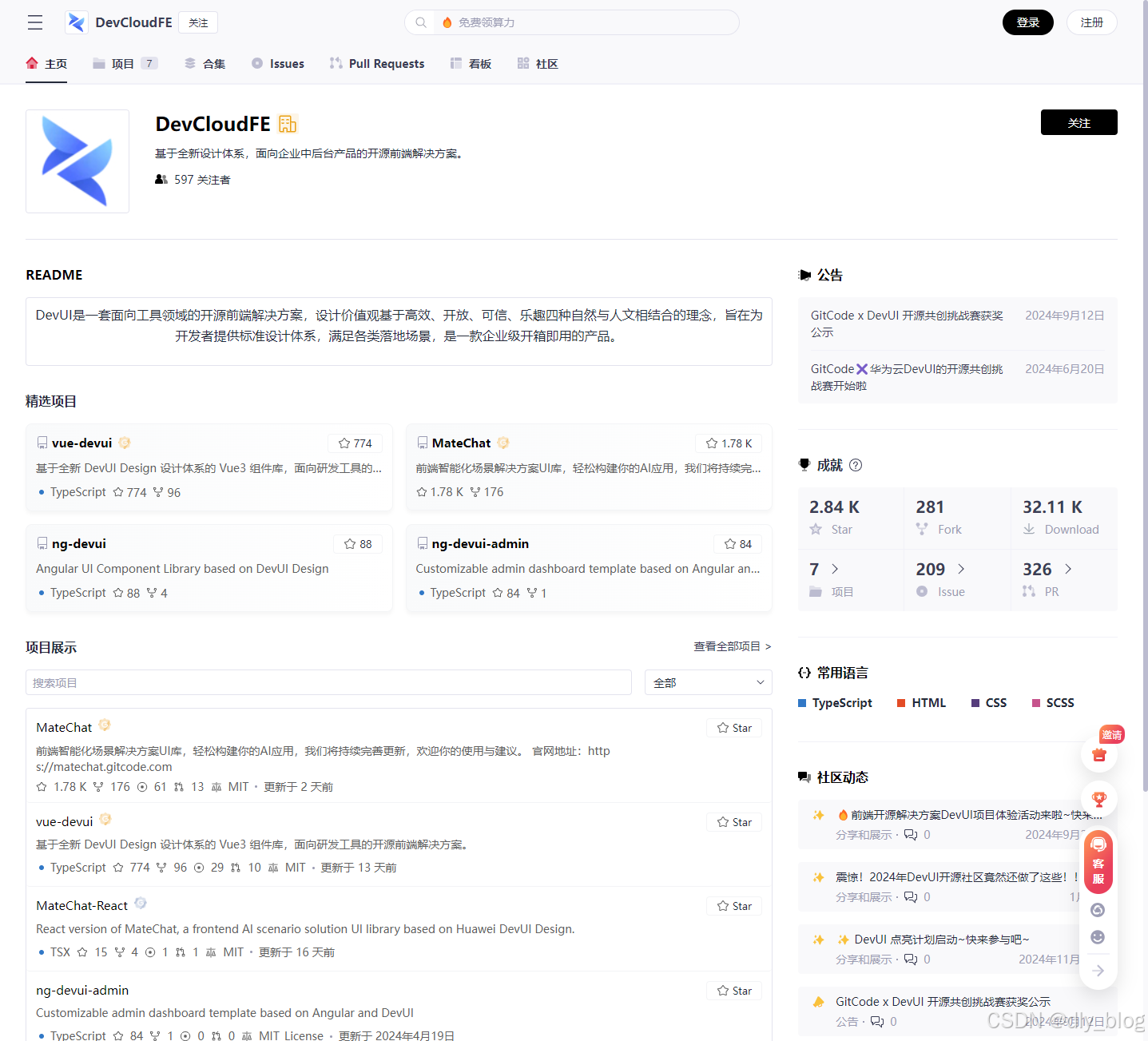The width and height of the screenshot is (1148, 1041).
Task: Click the repo icon beside vue-devui card
Action: (x=42, y=443)
